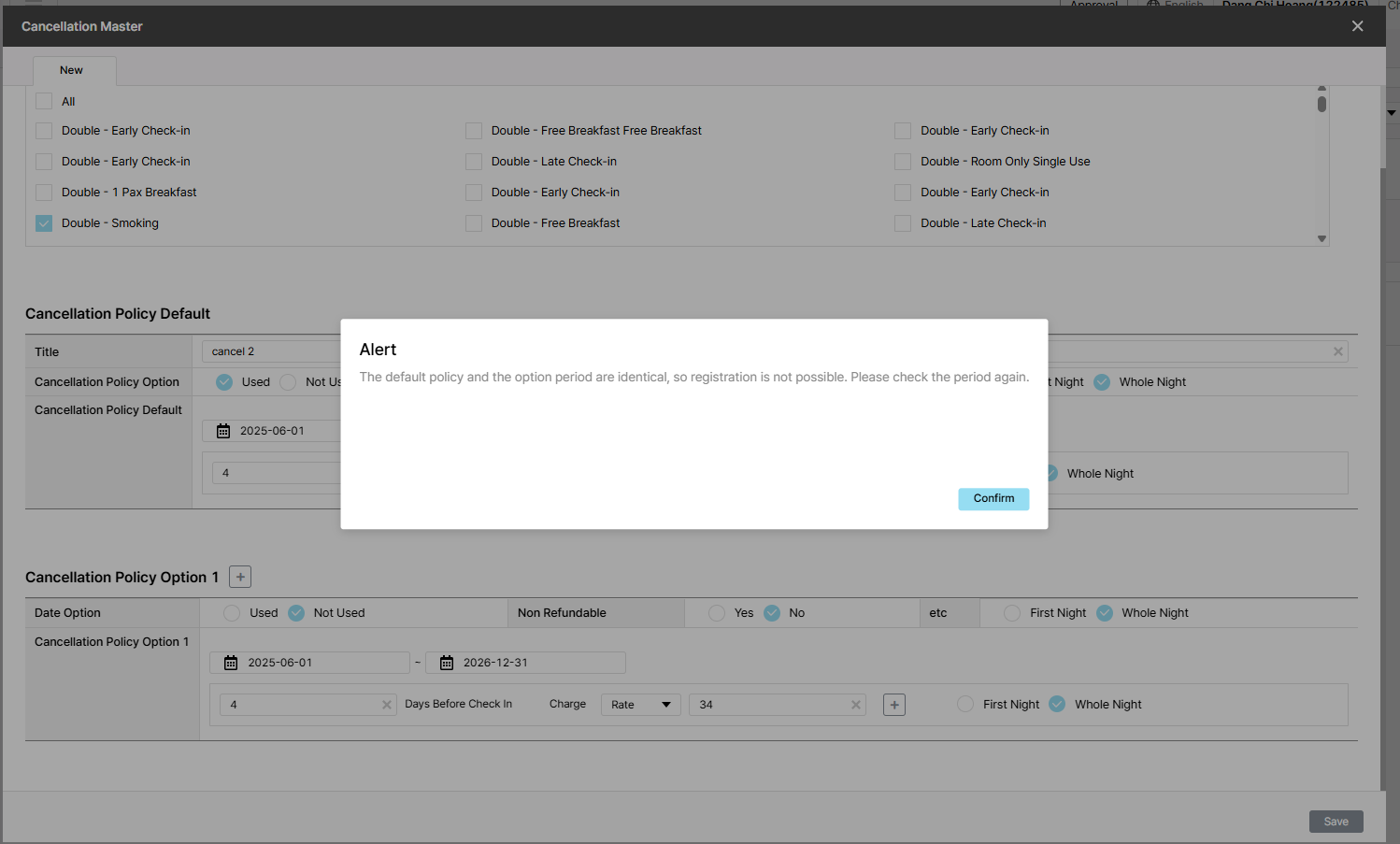The image size is (1400, 844).
Task: Select Used radio for Date Option
Action: click(x=232, y=613)
